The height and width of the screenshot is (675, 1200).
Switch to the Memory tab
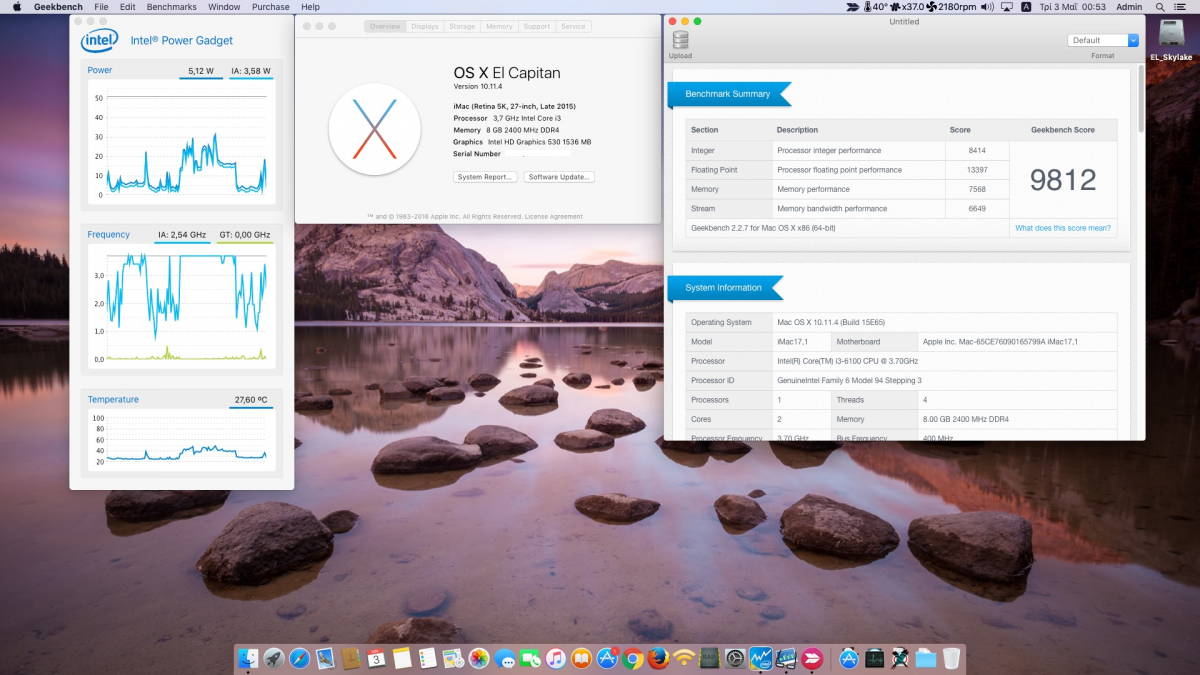coord(499,26)
